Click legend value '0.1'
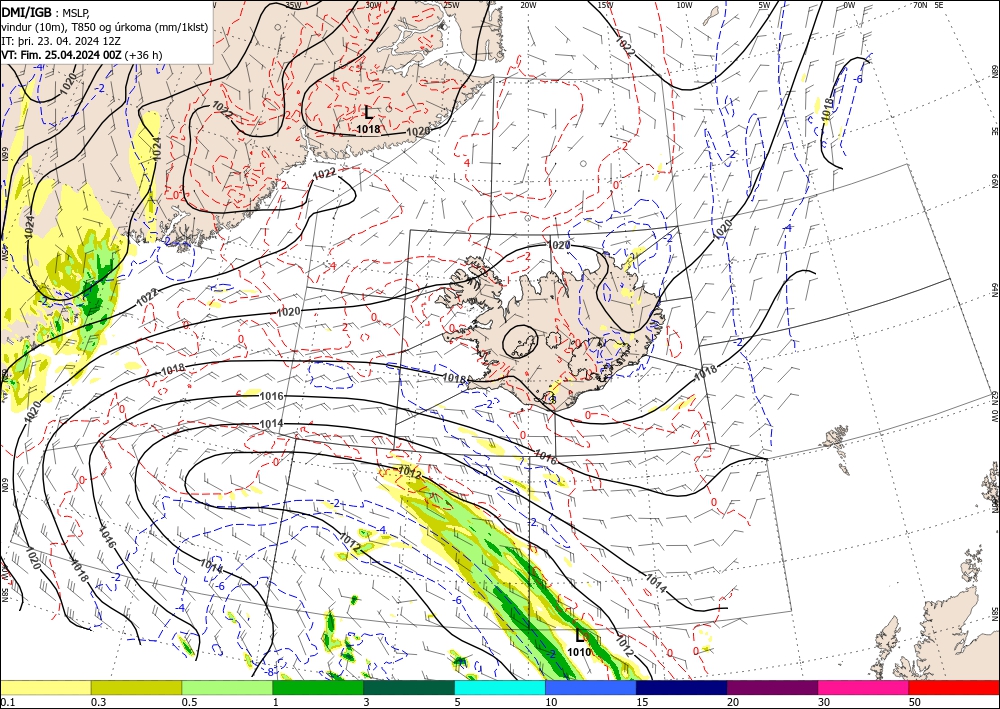Screen dimensions: 1000x709 tap(6, 702)
